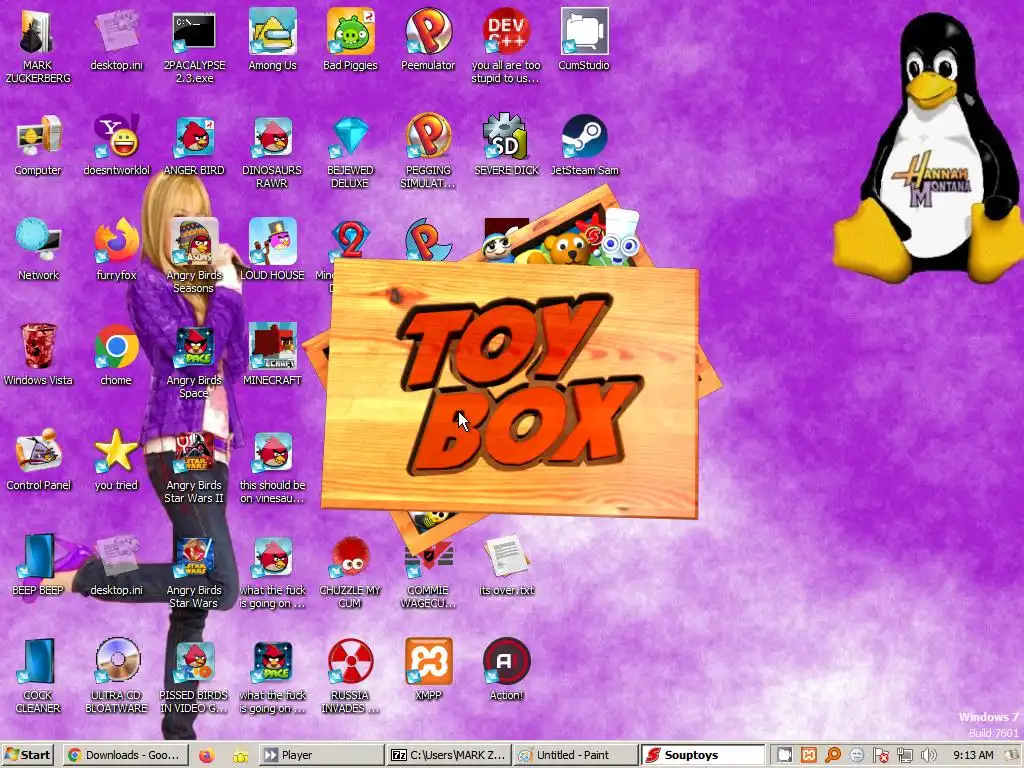Open Angry Birds Star Wars II shortcut
This screenshot has height=768, width=1024.
(194, 452)
